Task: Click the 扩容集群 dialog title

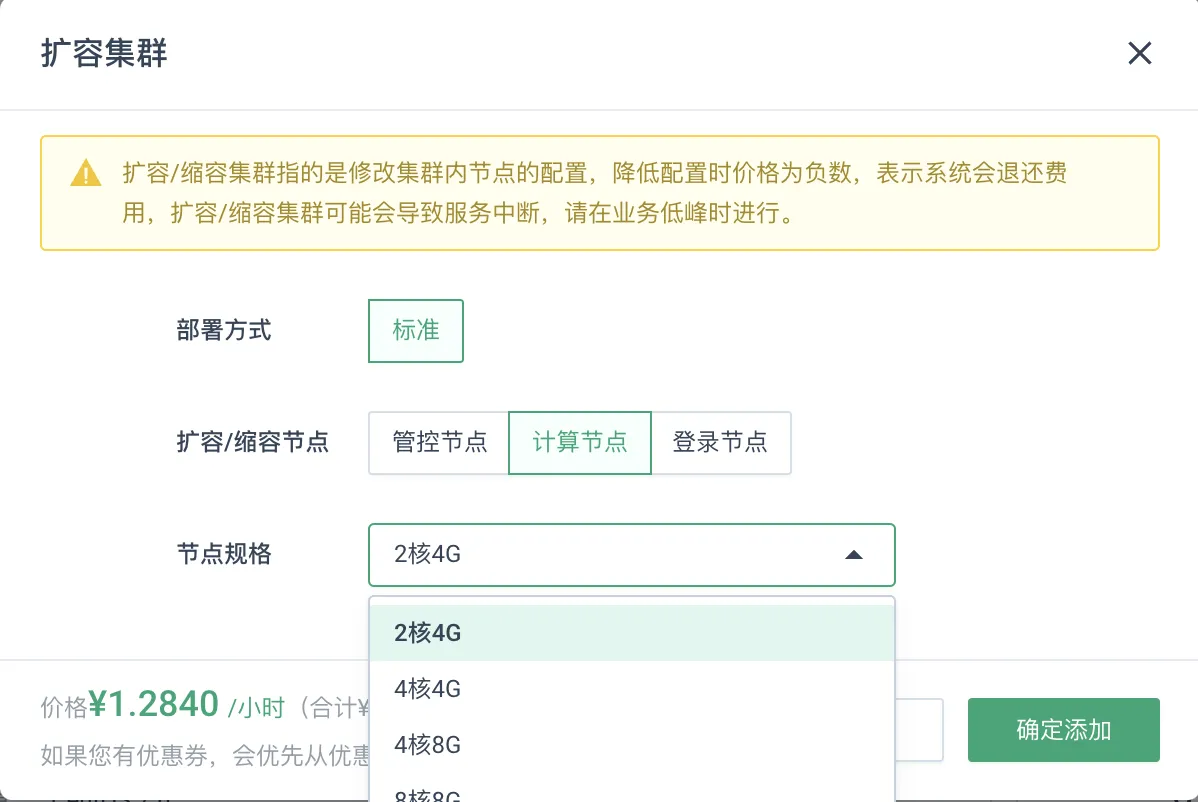Action: (104, 53)
